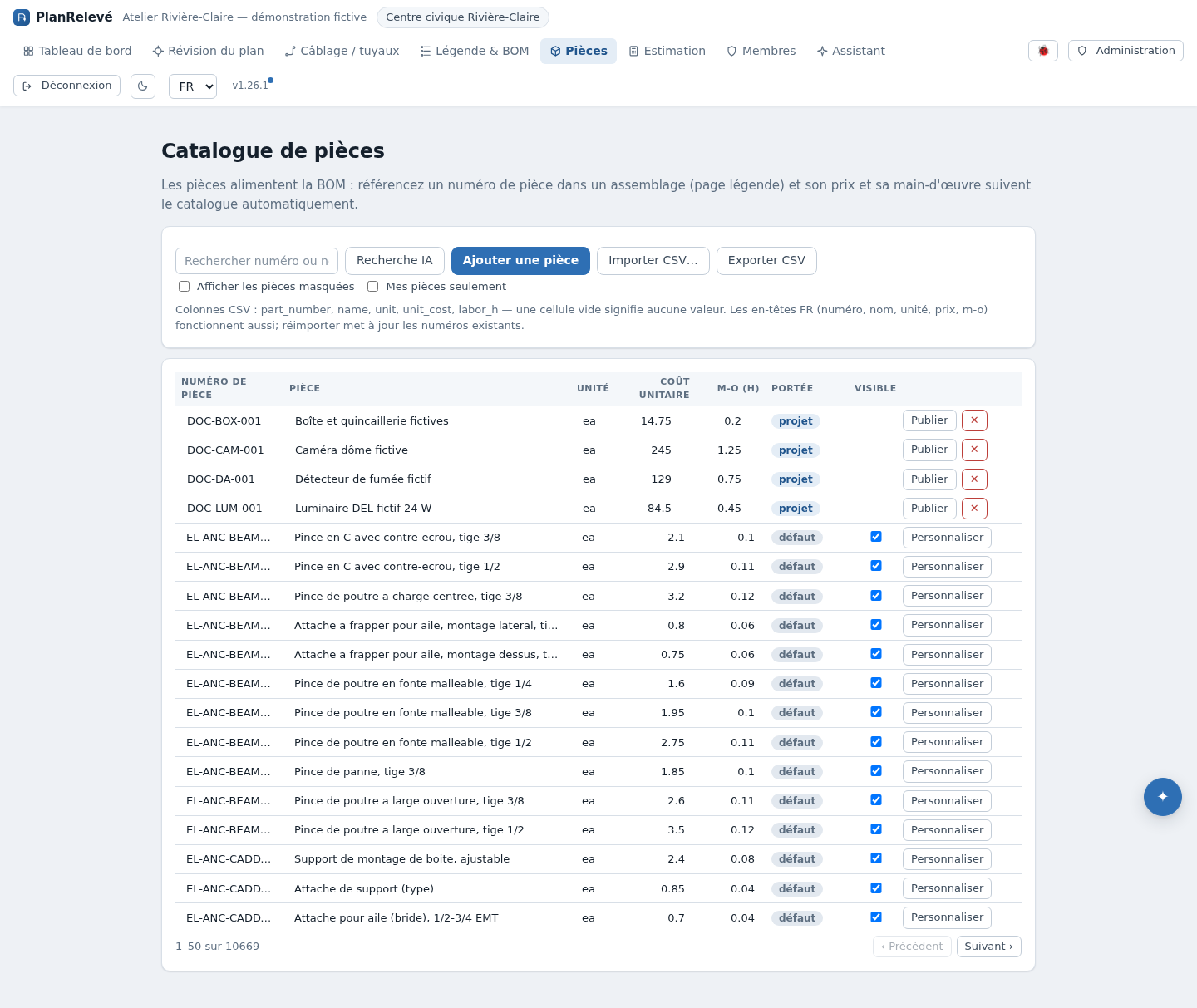This screenshot has width=1197, height=1008.
Task: Open the FR language dropdown
Action: point(193,86)
